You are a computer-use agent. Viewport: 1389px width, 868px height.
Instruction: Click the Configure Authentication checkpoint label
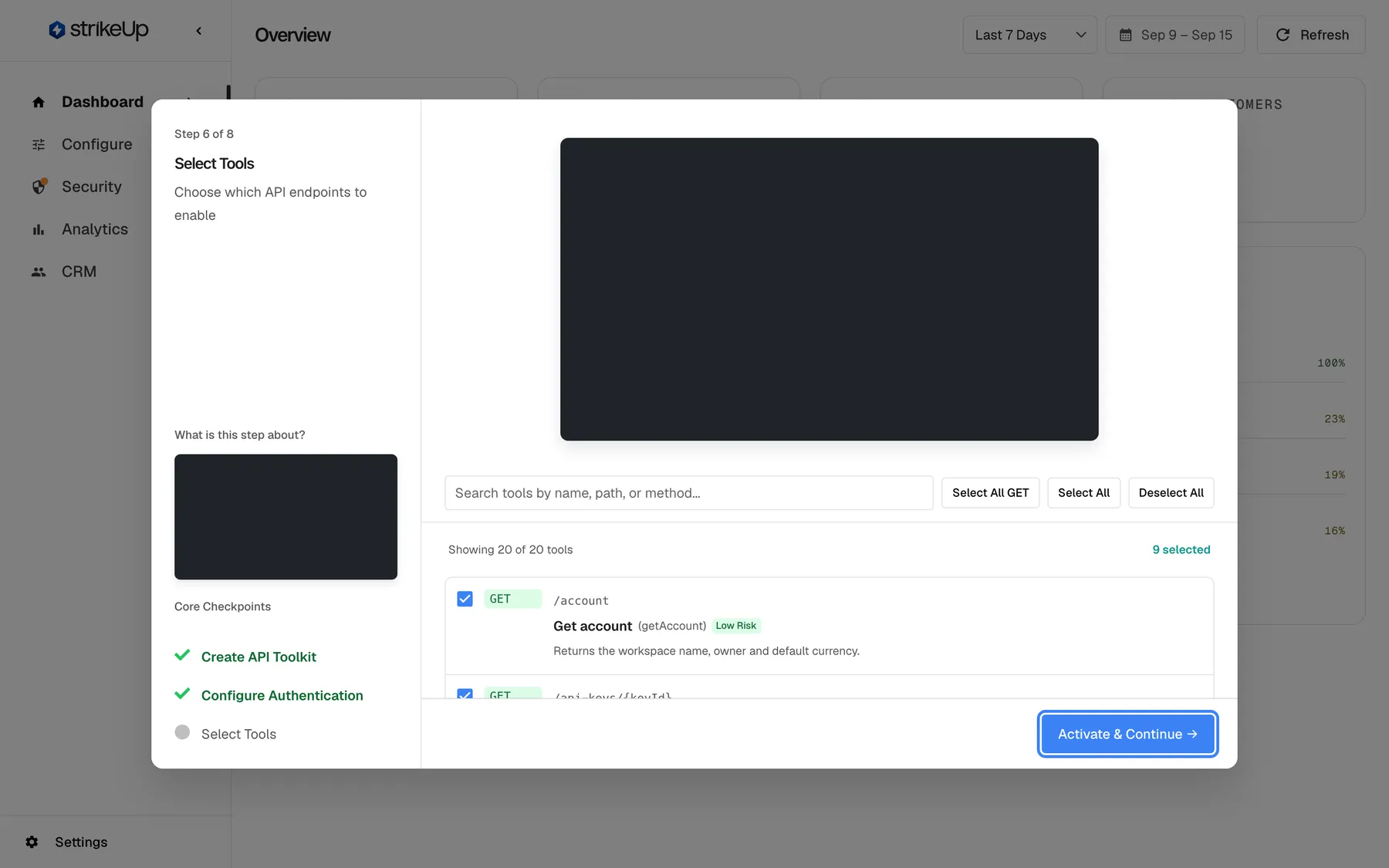point(282,695)
